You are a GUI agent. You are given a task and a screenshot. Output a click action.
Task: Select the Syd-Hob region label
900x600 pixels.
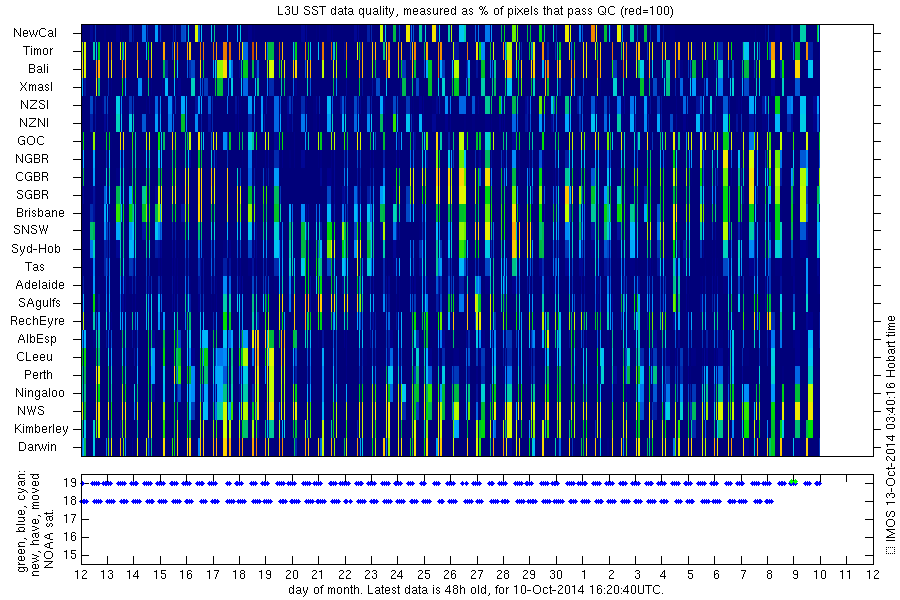tap(36, 249)
